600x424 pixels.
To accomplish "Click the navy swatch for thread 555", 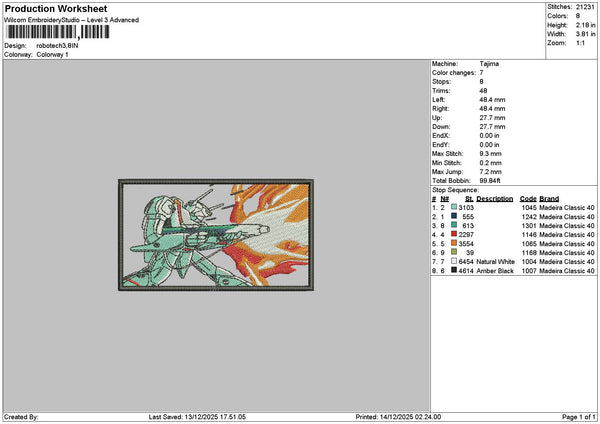I will [454, 216].
